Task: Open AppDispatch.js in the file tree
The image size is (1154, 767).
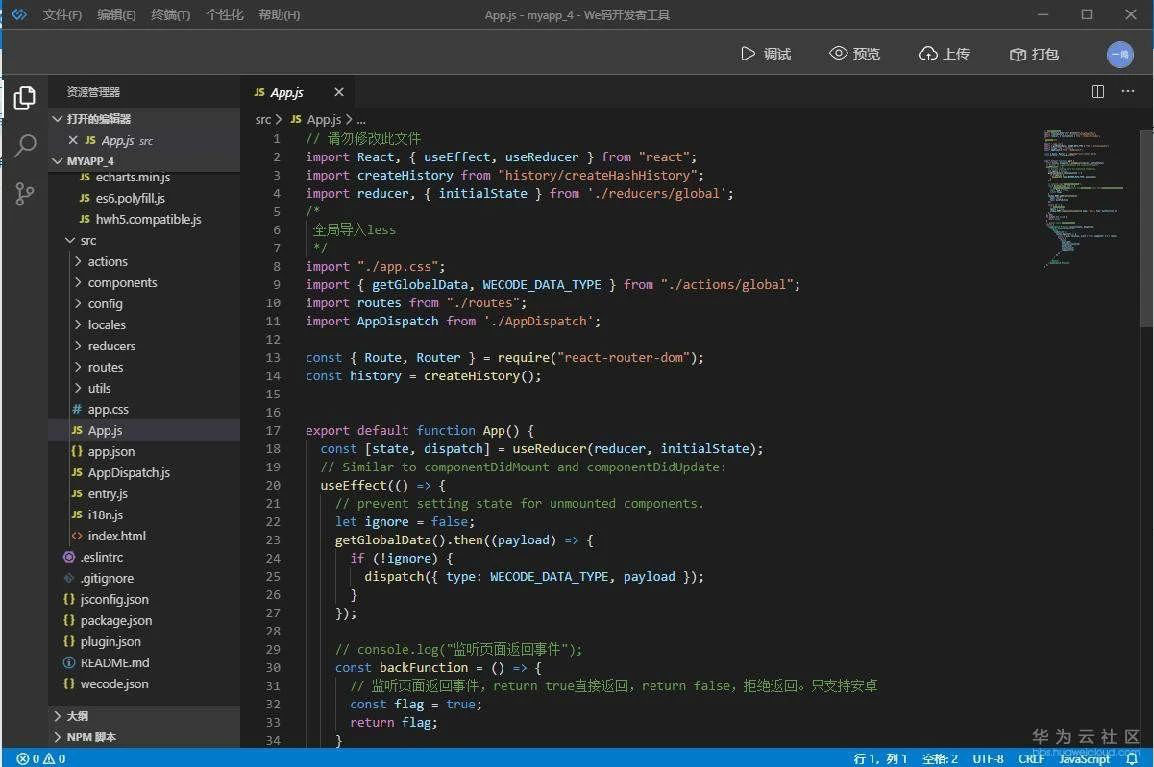Action: (129, 473)
